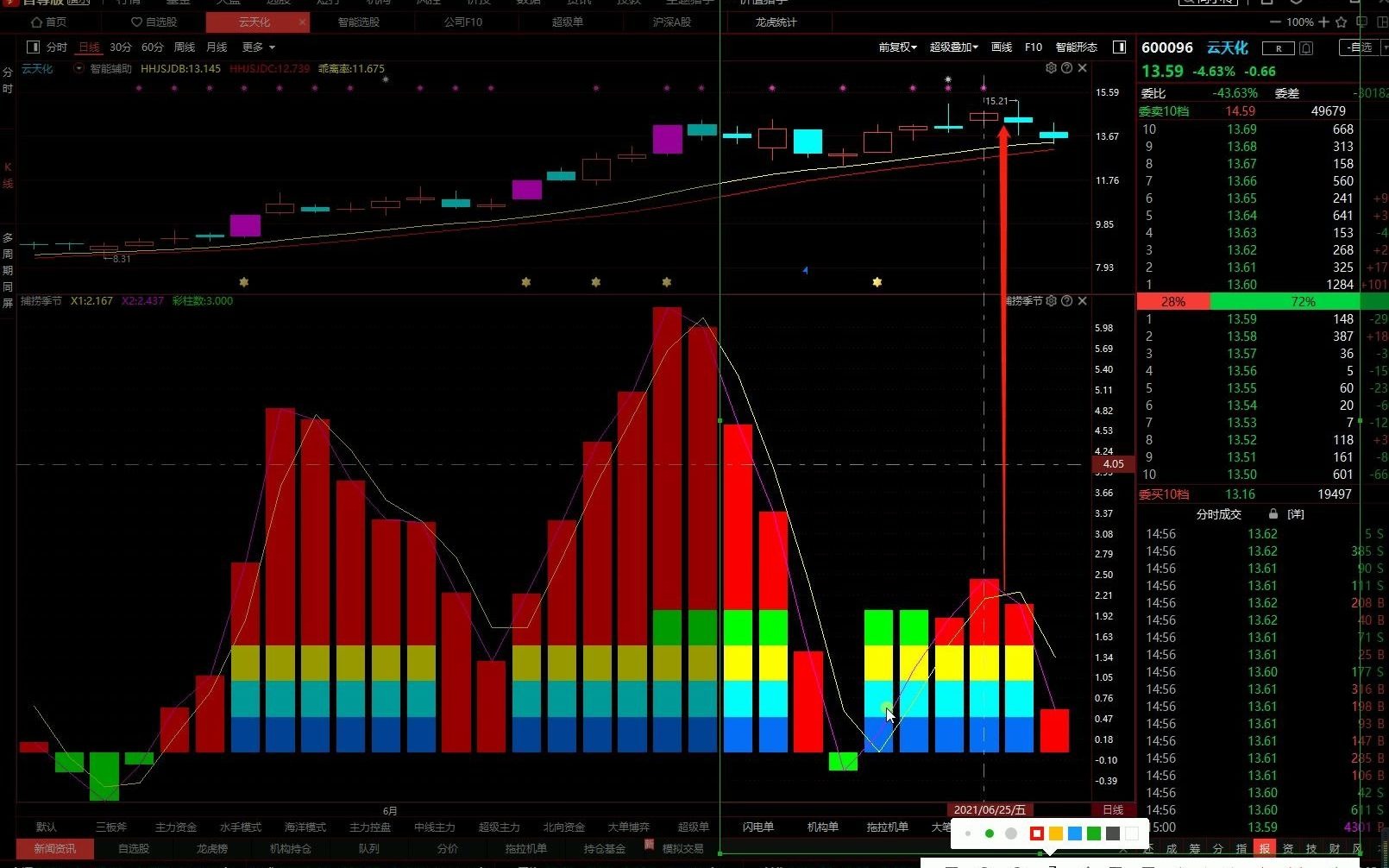Screen dimensions: 1389x868
Task: Click the 画线 drawing tool button
Action: coord(1002,47)
